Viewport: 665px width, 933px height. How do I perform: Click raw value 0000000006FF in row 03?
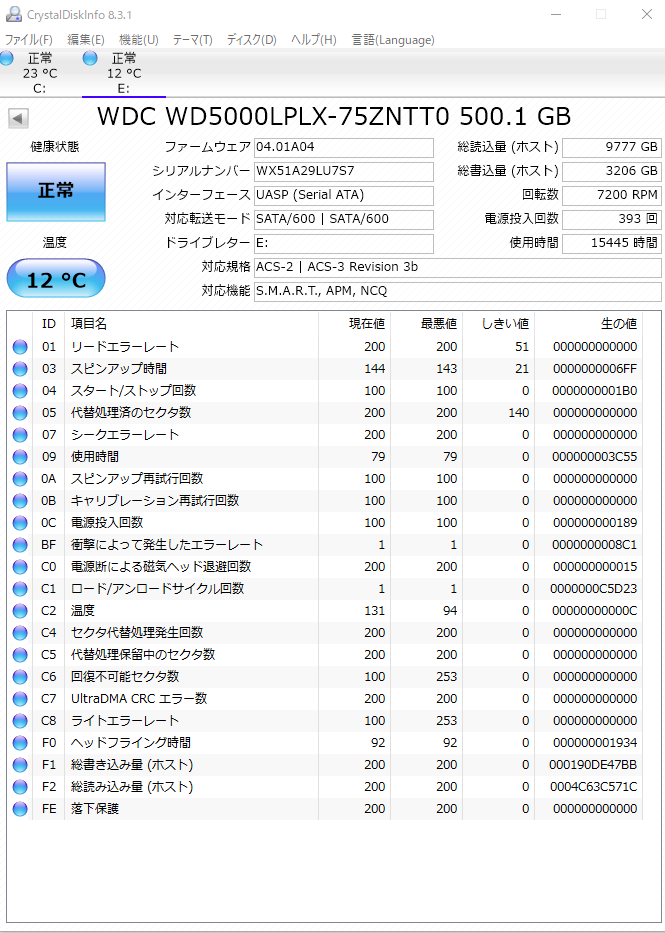click(595, 369)
